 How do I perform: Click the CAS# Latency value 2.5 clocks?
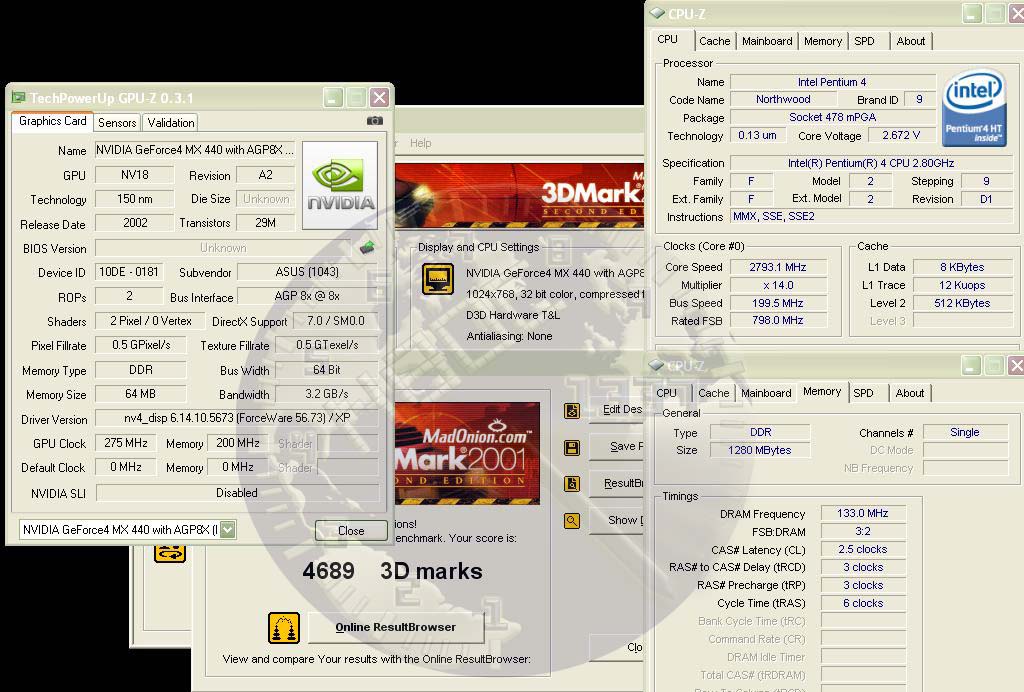tap(863, 549)
